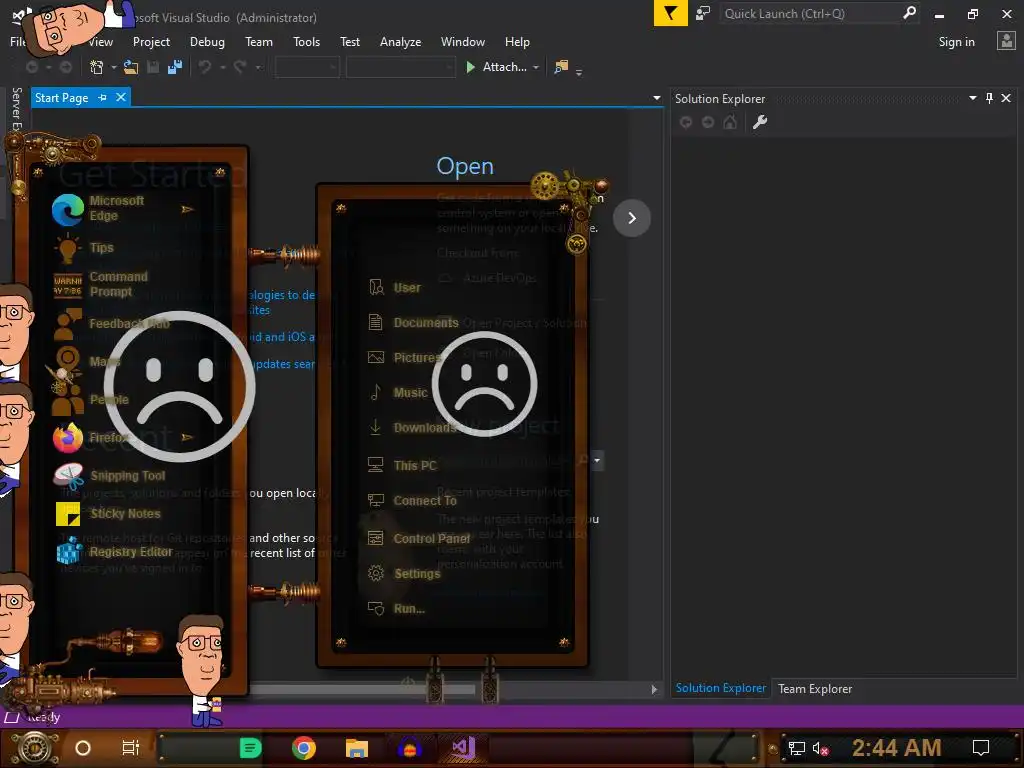
Task: Open the Team menu
Action: 259,42
